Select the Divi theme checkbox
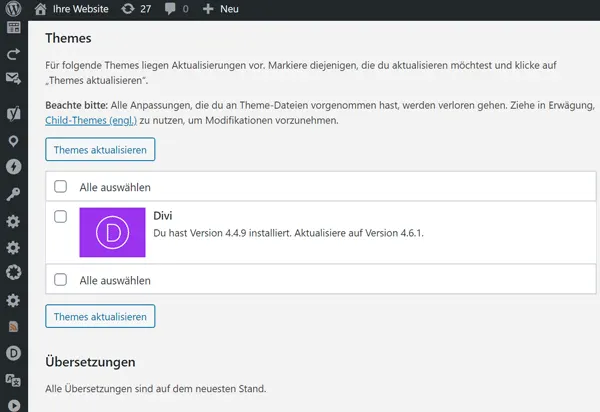Image resolution: width=600 pixels, height=412 pixels. tap(60, 217)
